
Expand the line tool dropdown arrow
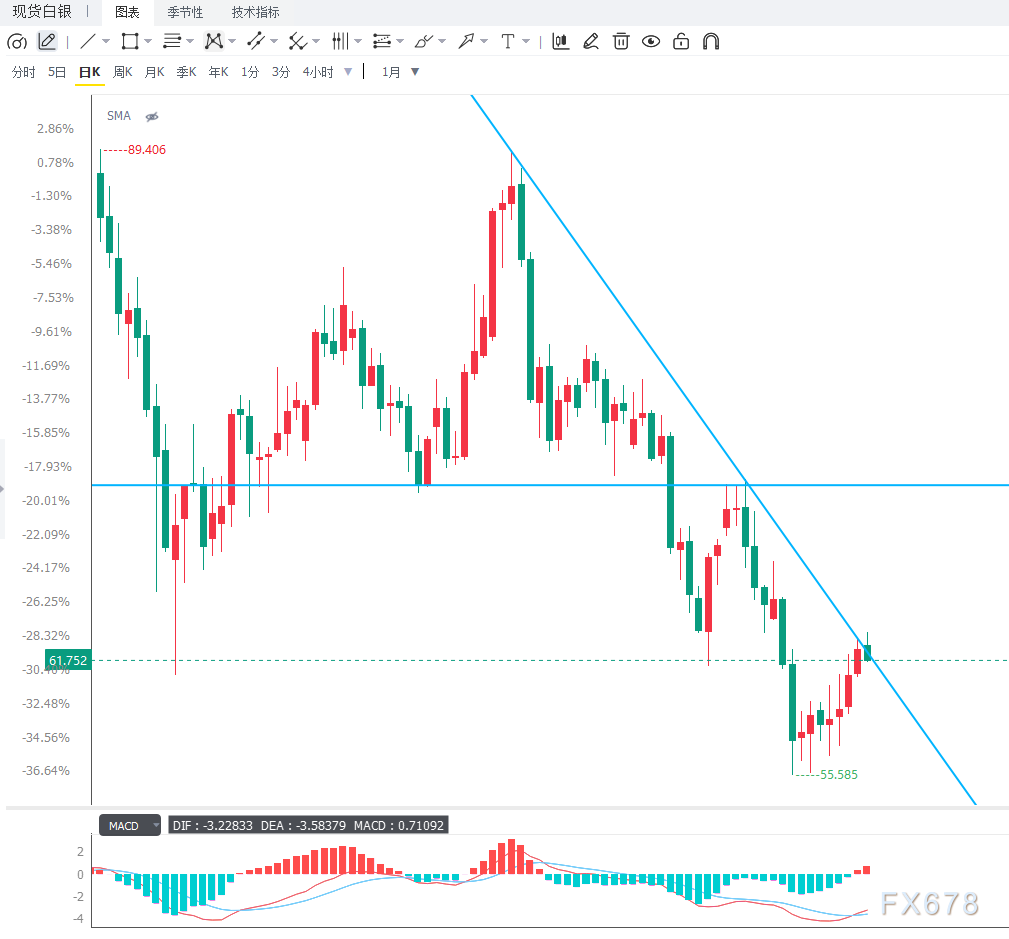(x=106, y=41)
